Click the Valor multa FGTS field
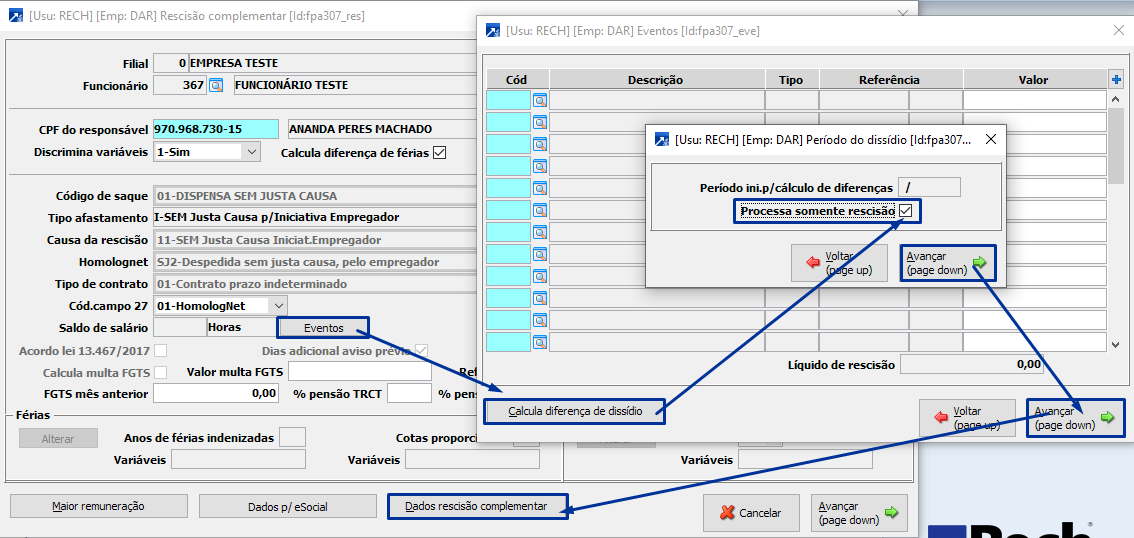 click(x=359, y=372)
